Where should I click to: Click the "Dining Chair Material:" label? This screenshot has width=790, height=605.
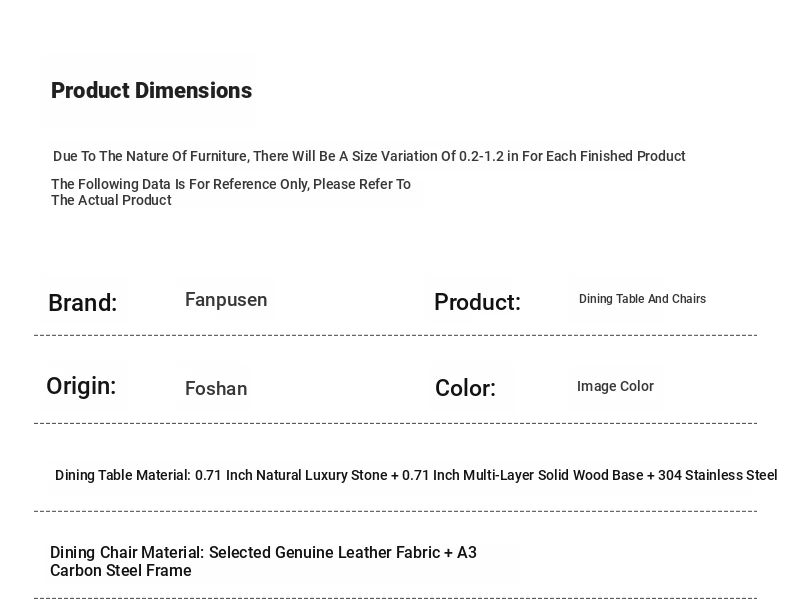pyautogui.click(x=127, y=553)
